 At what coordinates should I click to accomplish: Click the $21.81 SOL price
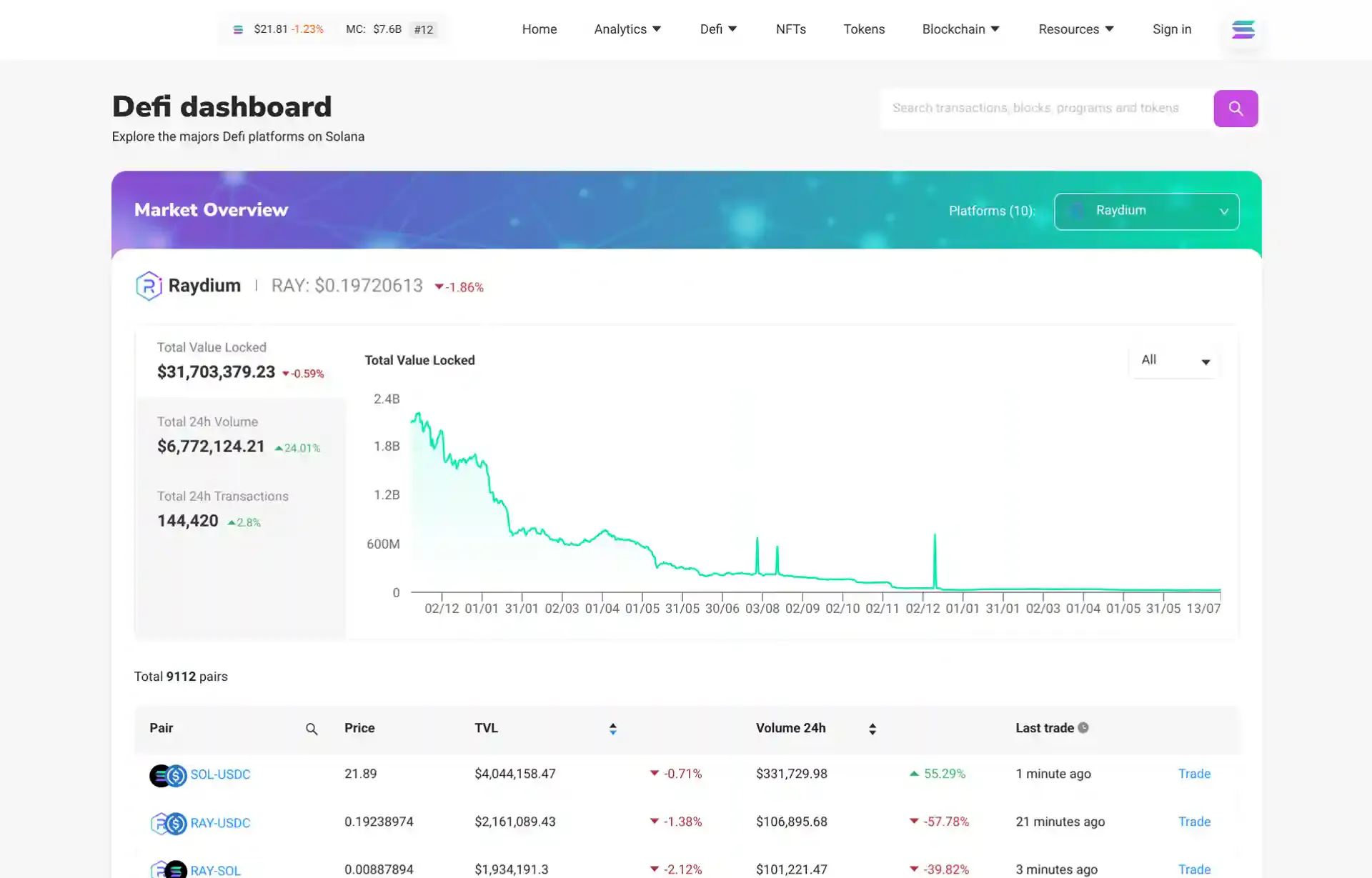tap(270, 29)
